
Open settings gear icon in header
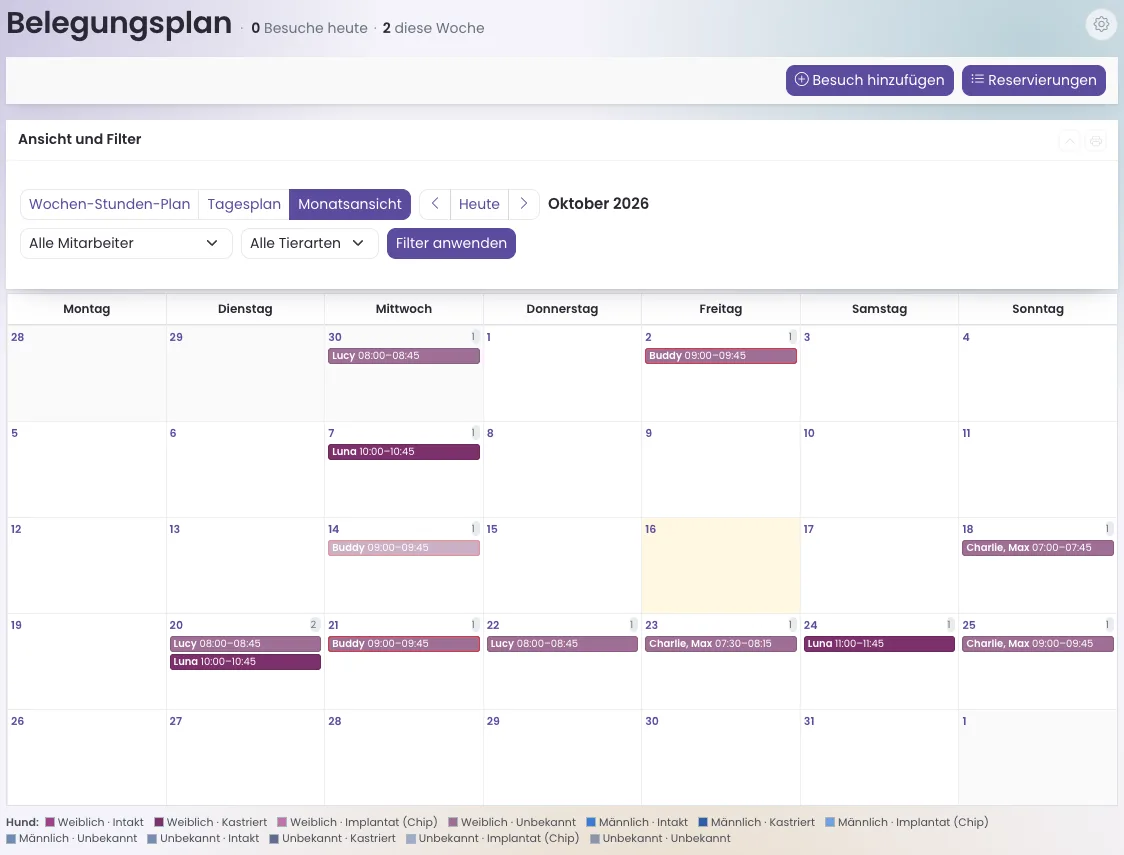pyautogui.click(x=1101, y=24)
